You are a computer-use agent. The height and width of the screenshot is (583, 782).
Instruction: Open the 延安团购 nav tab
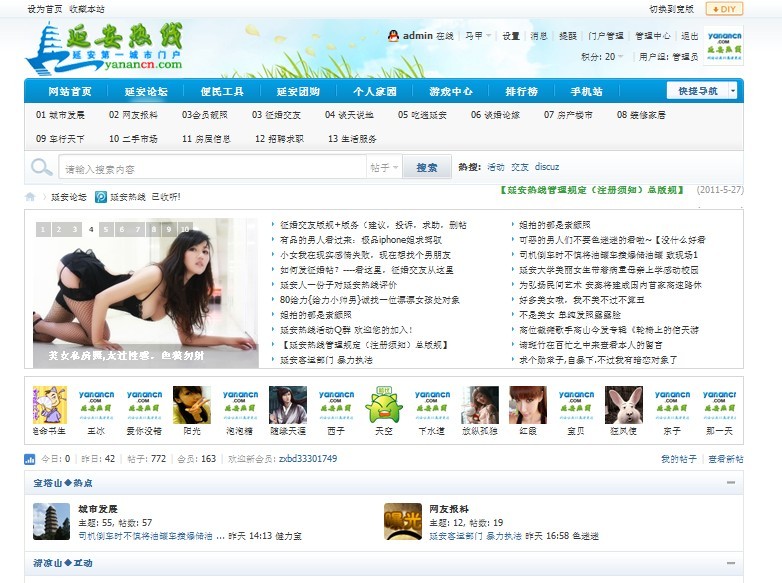click(x=298, y=92)
